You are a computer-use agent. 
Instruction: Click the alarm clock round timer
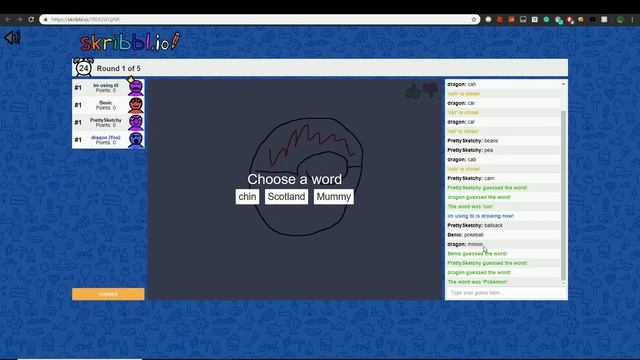point(83,68)
